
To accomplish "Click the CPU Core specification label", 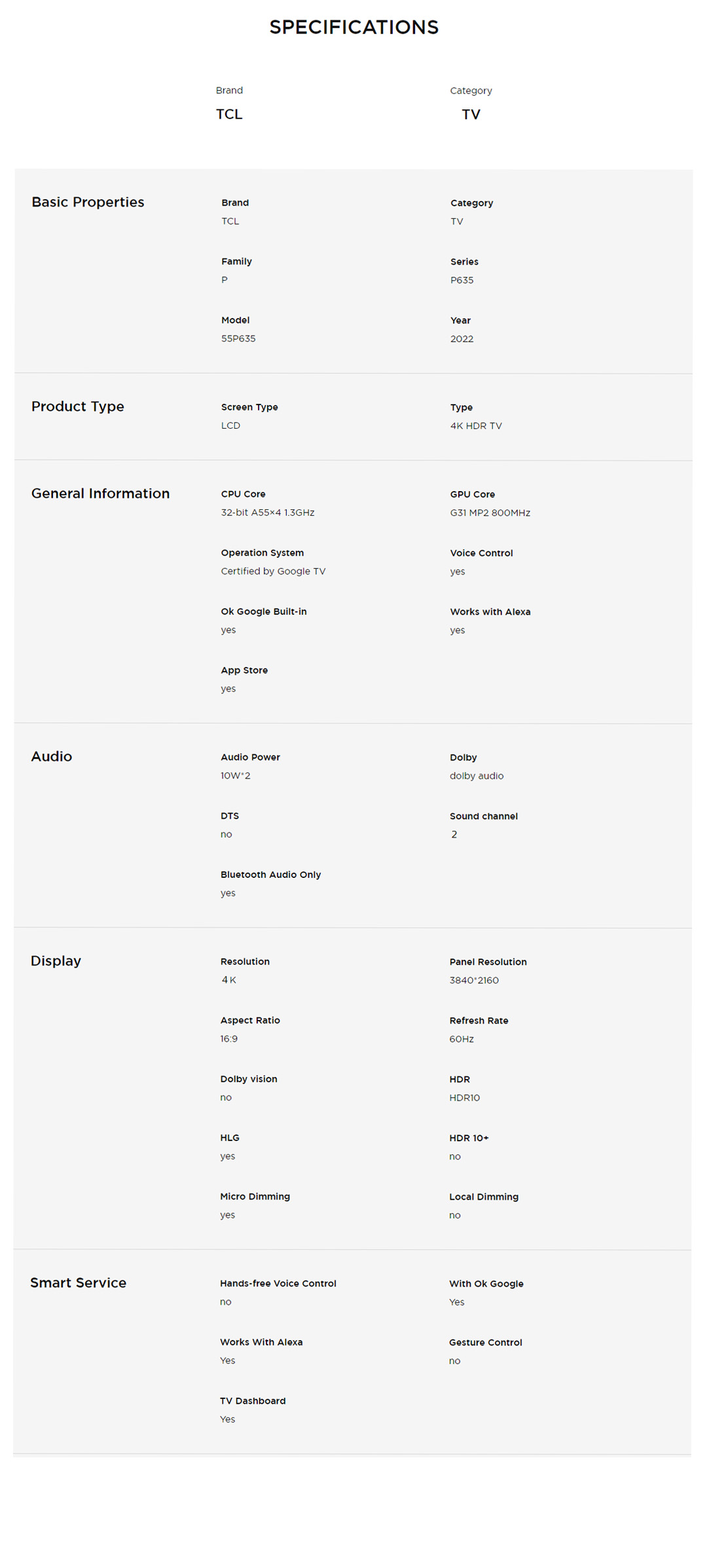I will pos(243,494).
